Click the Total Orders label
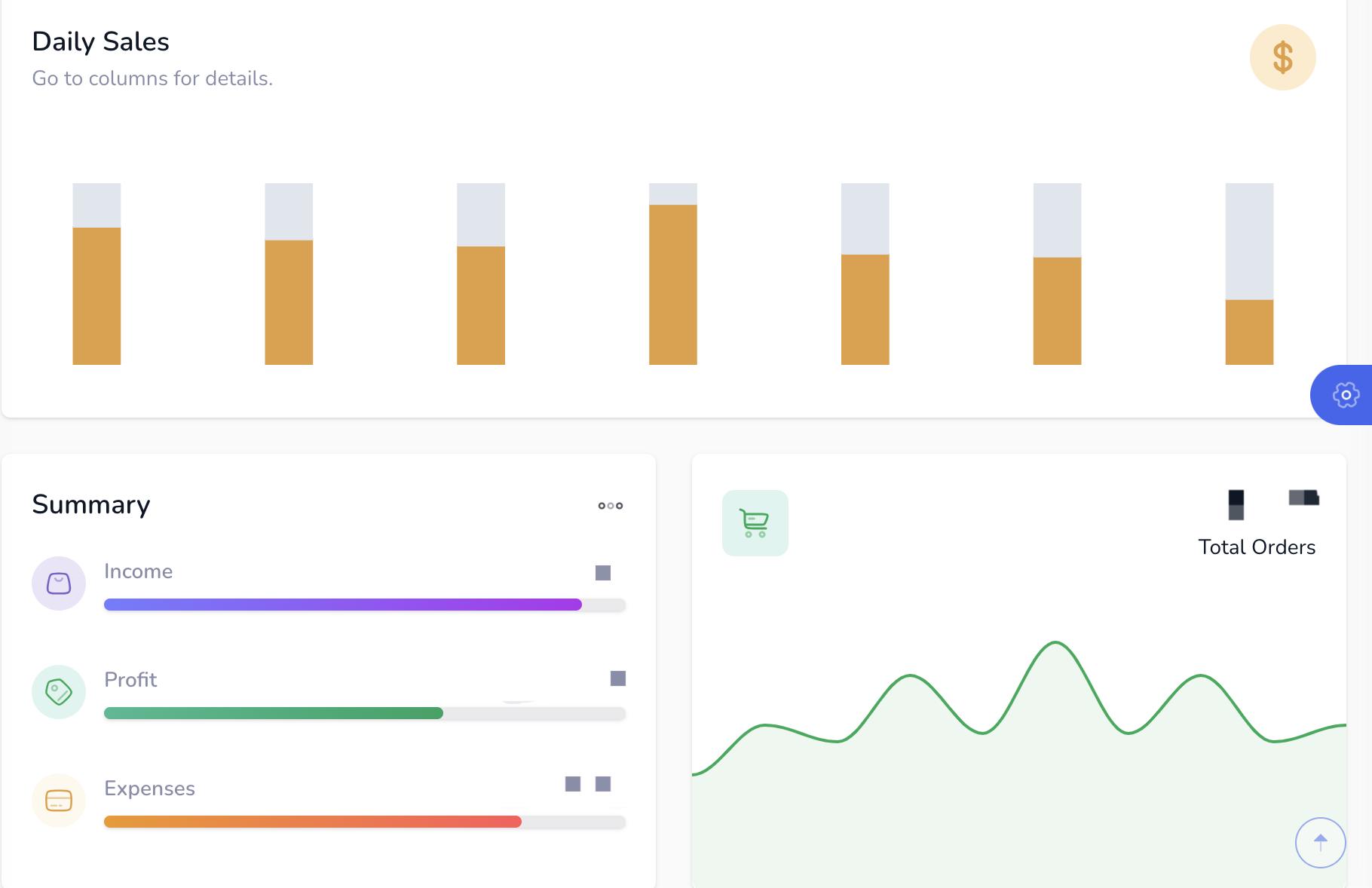The width and height of the screenshot is (1372, 888). (x=1257, y=547)
